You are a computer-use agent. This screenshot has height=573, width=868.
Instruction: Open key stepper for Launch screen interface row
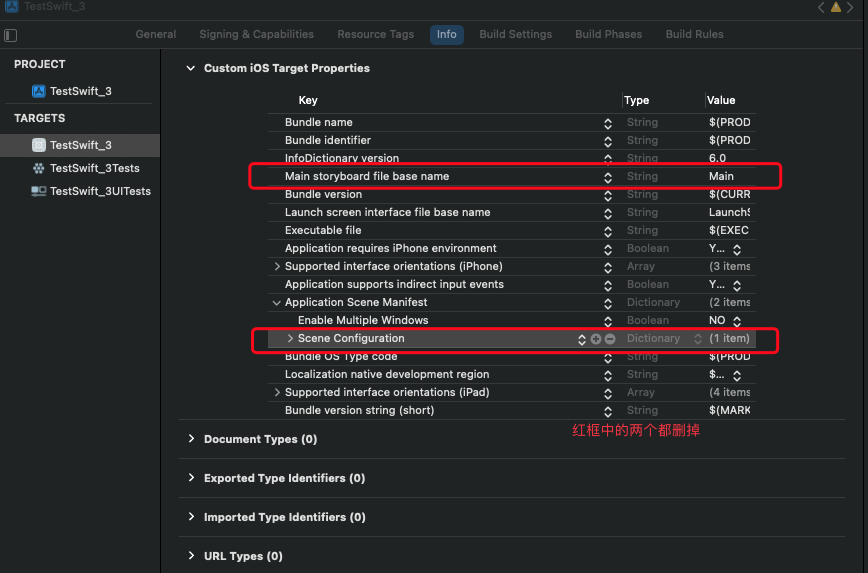click(608, 214)
